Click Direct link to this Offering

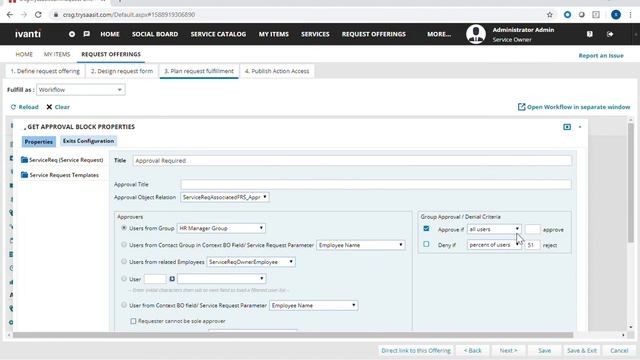pos(416,351)
